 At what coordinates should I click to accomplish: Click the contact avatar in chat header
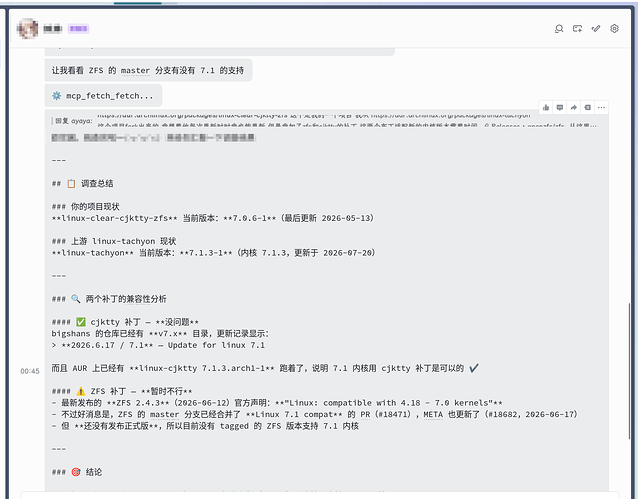pyautogui.click(x=27, y=28)
